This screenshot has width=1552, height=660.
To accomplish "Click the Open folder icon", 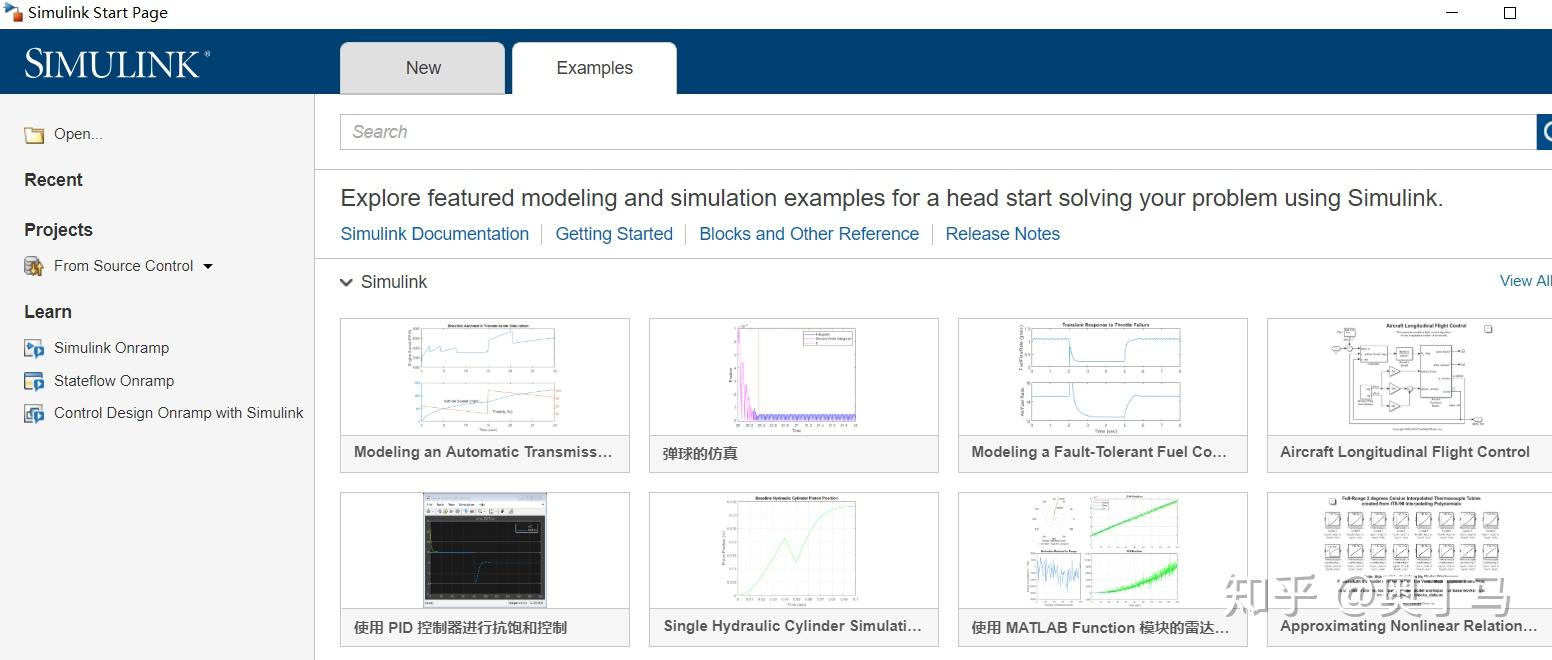I will click(33, 133).
